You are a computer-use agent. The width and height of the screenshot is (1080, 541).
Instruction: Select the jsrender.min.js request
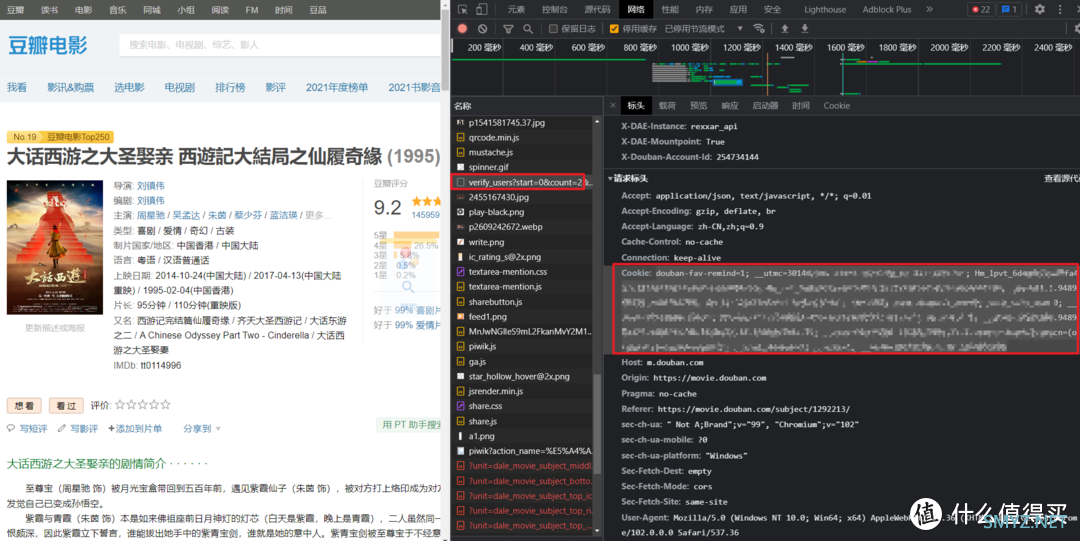[x=521, y=391]
